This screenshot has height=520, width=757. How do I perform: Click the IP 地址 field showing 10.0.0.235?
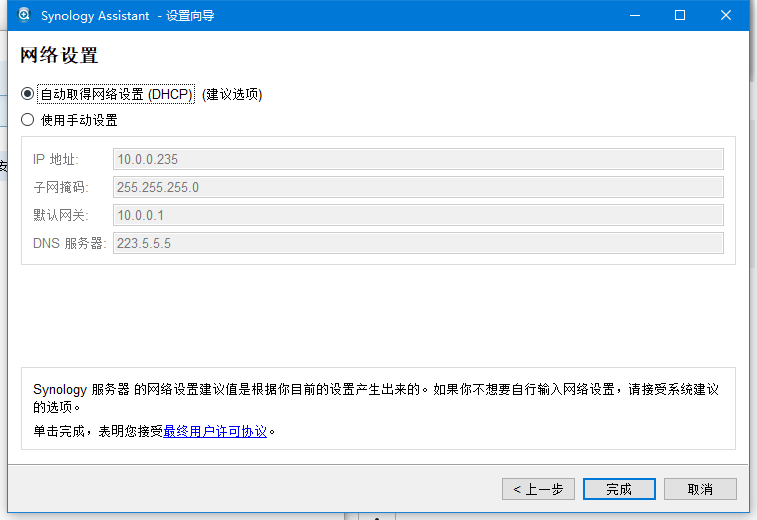pyautogui.click(x=418, y=159)
